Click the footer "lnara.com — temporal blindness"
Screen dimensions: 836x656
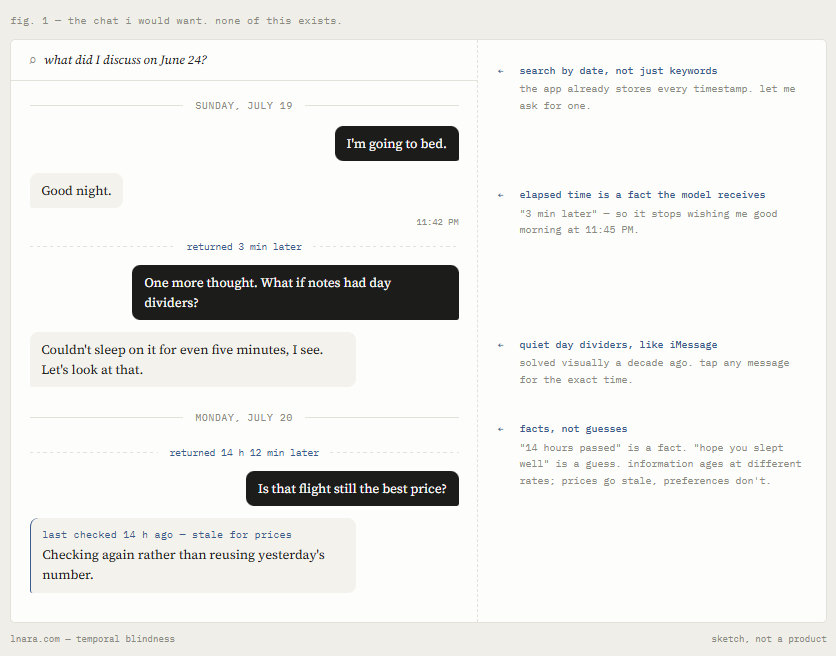pyautogui.click(x=92, y=639)
